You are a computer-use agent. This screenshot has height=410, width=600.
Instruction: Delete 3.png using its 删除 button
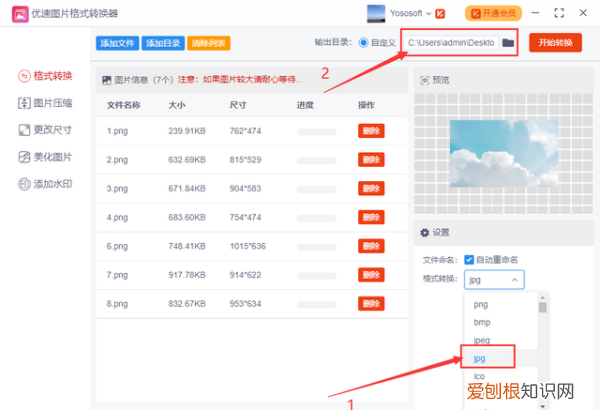coord(371,188)
